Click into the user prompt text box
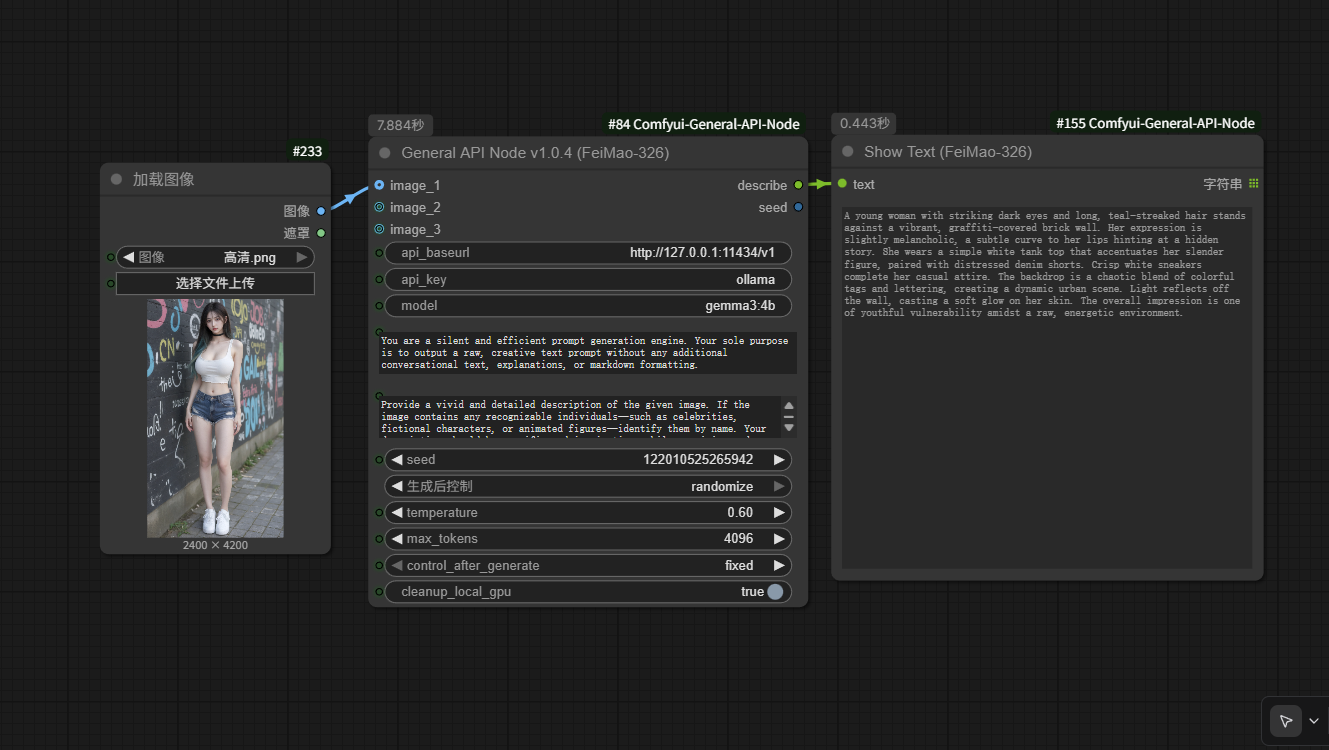 (579, 417)
